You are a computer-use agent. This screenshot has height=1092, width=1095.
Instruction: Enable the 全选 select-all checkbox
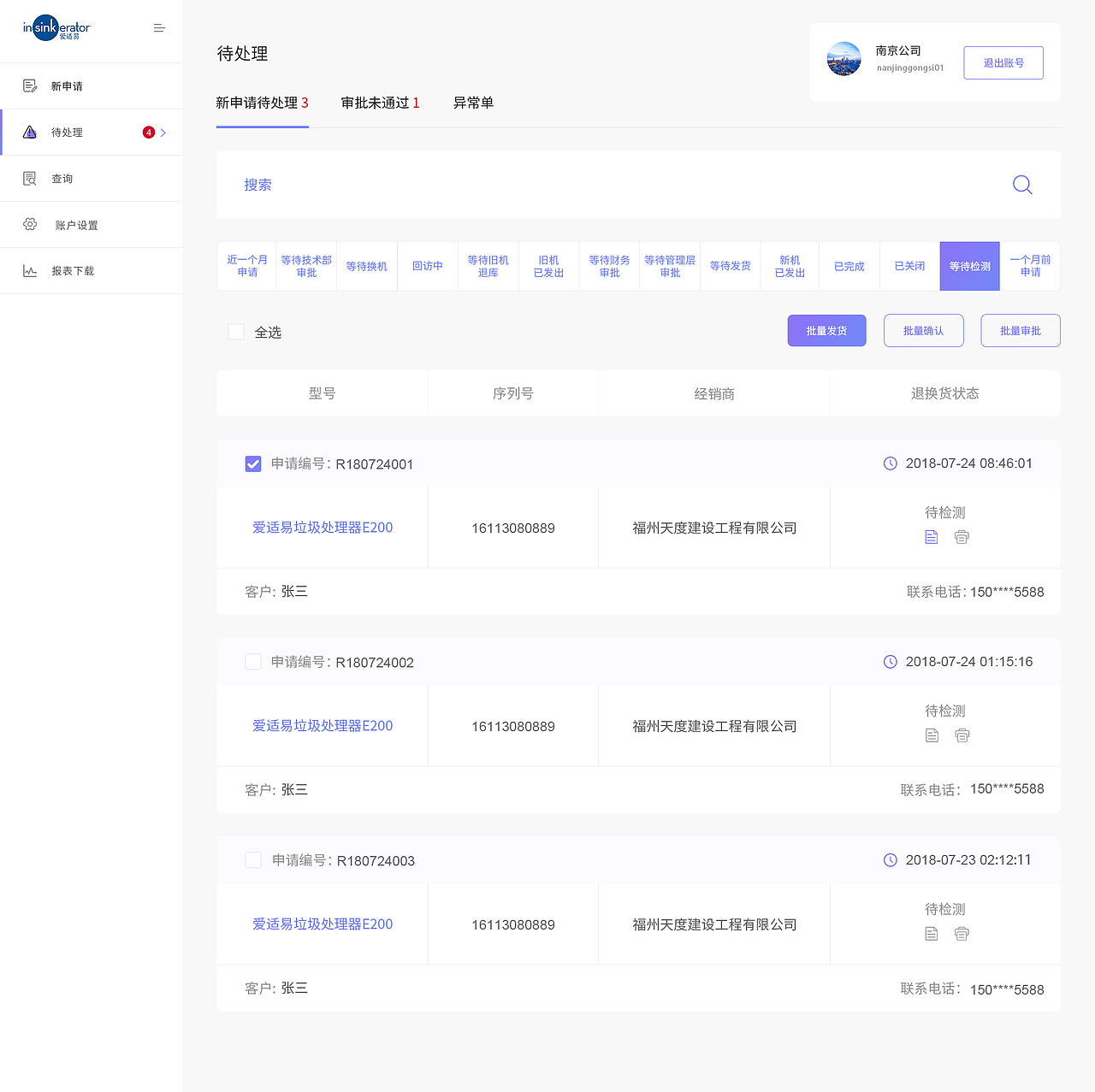tap(236, 332)
